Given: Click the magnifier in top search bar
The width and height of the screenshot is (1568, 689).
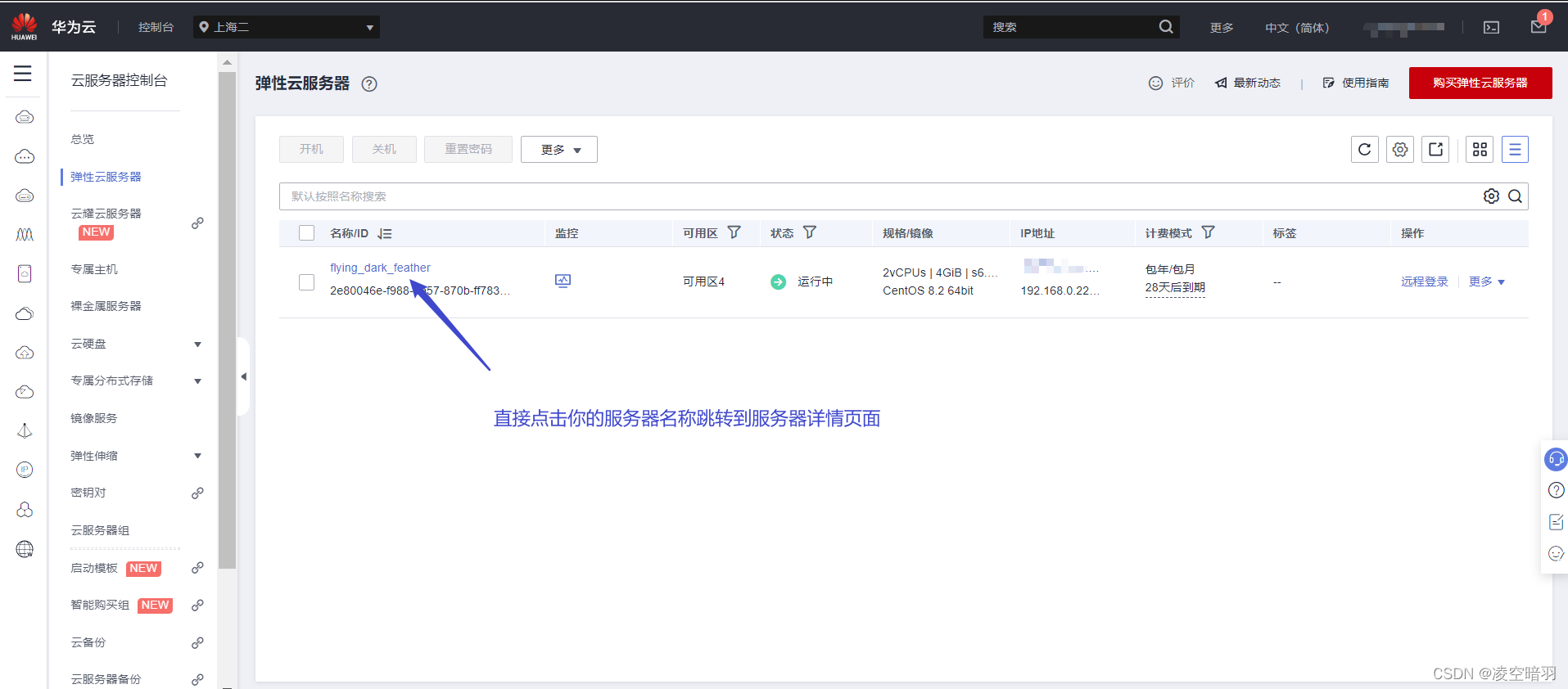Looking at the screenshot, I should pos(1166,27).
